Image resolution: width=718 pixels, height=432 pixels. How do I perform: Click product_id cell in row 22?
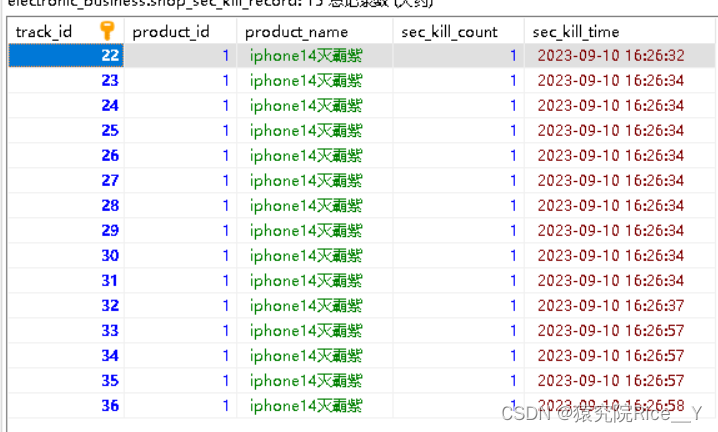tap(180, 55)
